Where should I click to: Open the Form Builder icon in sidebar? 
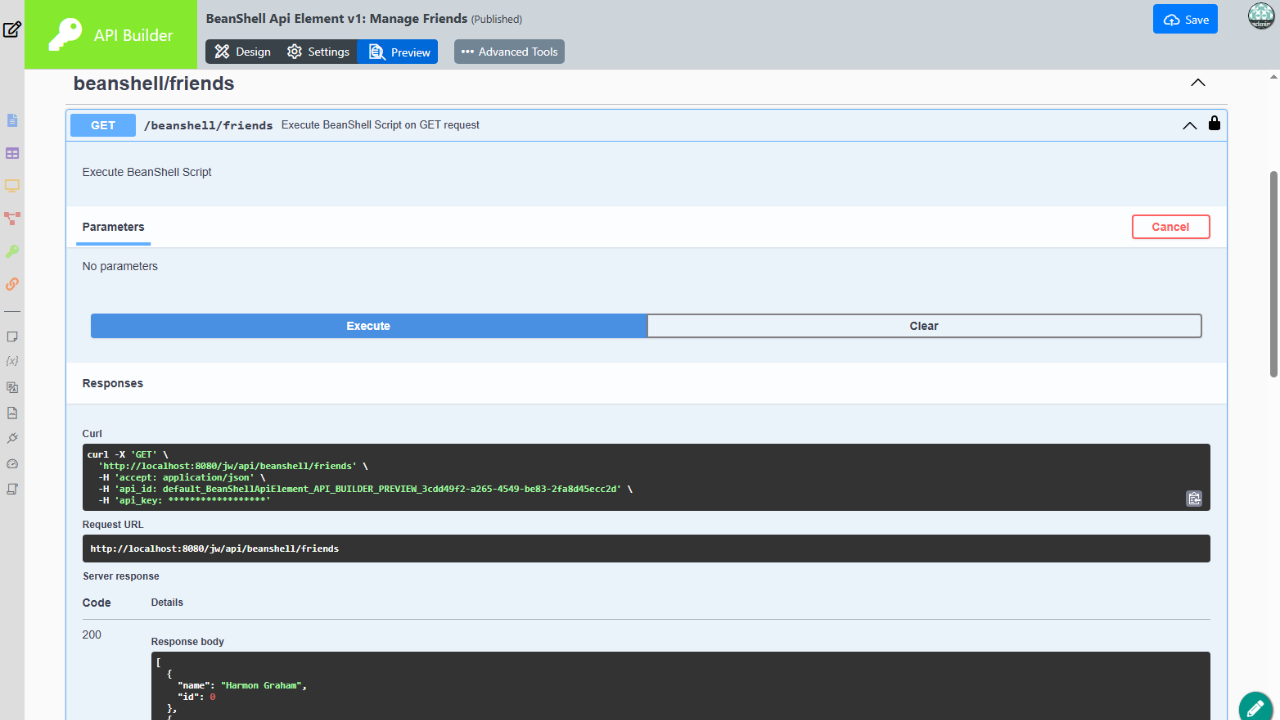[x=12, y=121]
